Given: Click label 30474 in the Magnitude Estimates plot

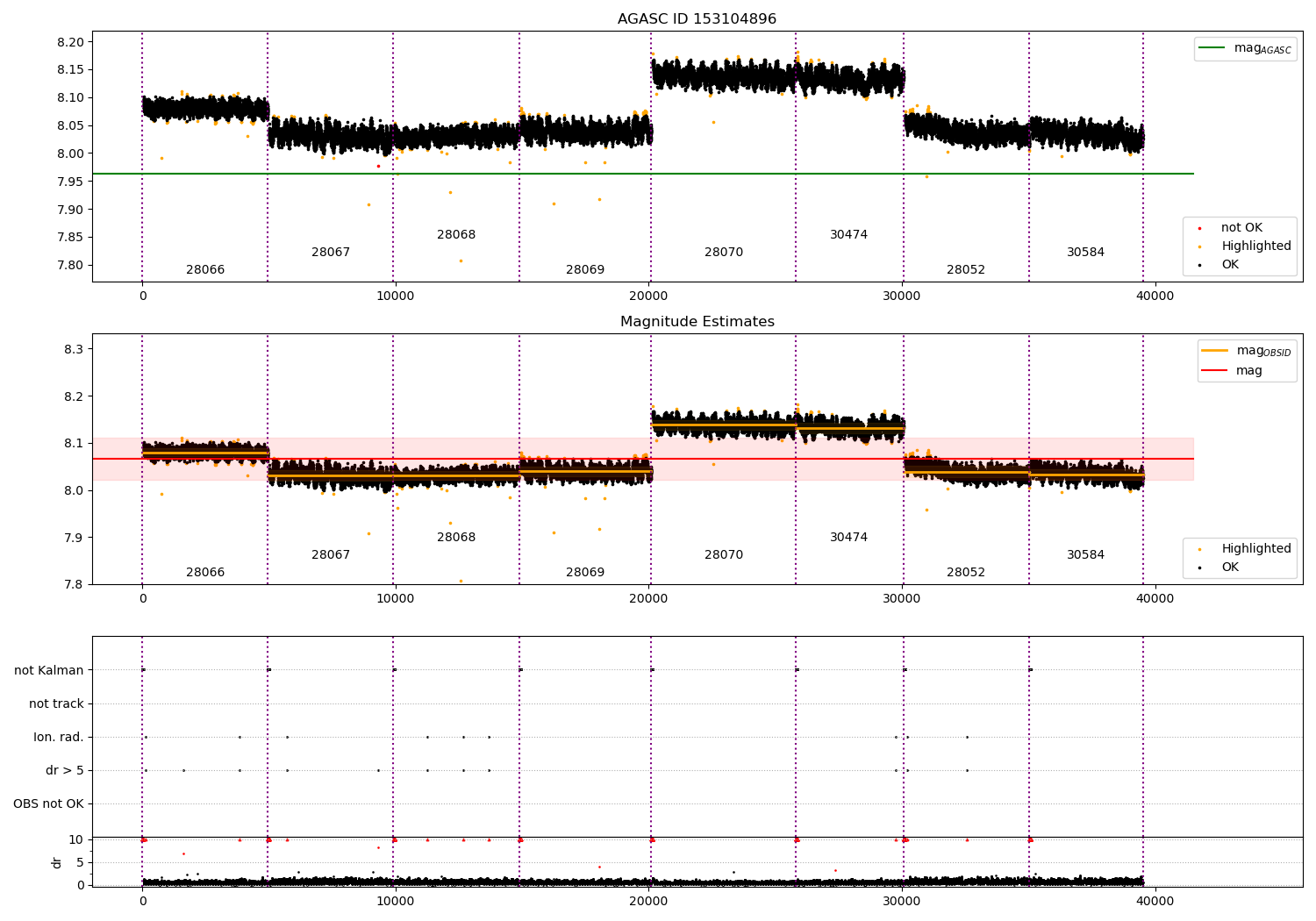Looking at the screenshot, I should (x=849, y=538).
